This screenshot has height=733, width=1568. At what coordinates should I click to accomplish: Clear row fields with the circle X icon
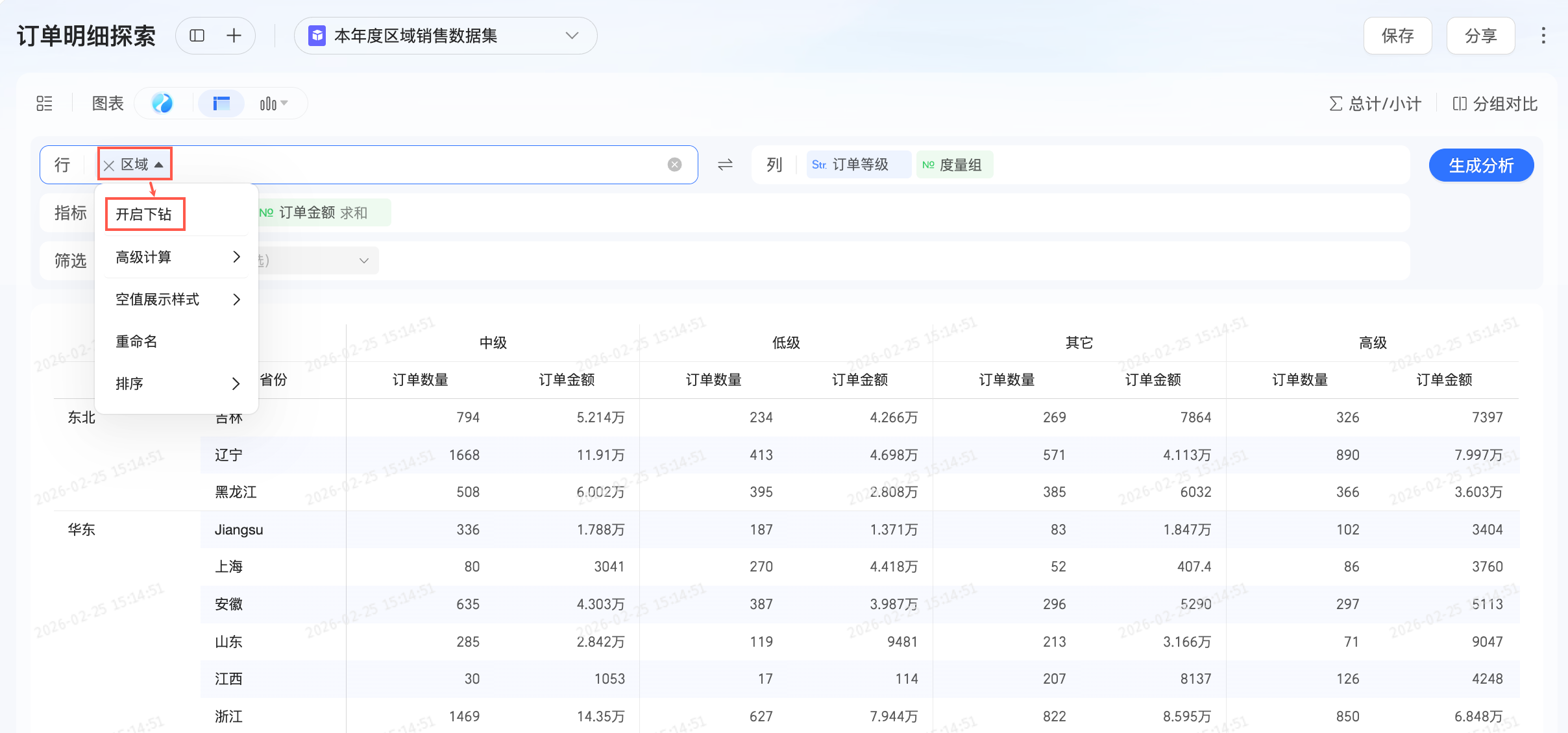[x=674, y=165]
